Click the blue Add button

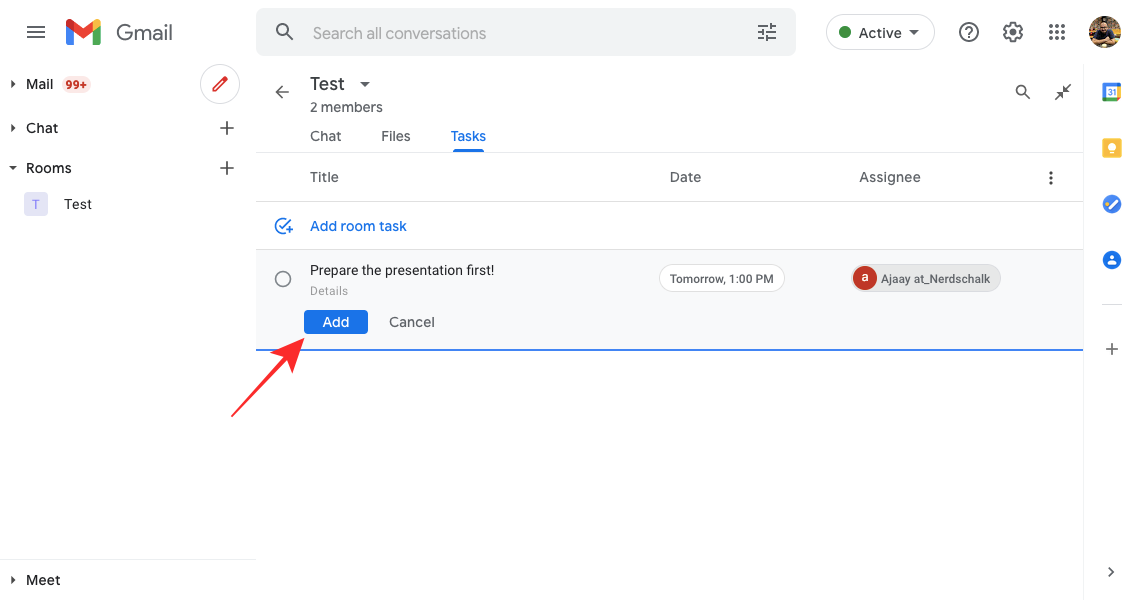[x=336, y=322]
